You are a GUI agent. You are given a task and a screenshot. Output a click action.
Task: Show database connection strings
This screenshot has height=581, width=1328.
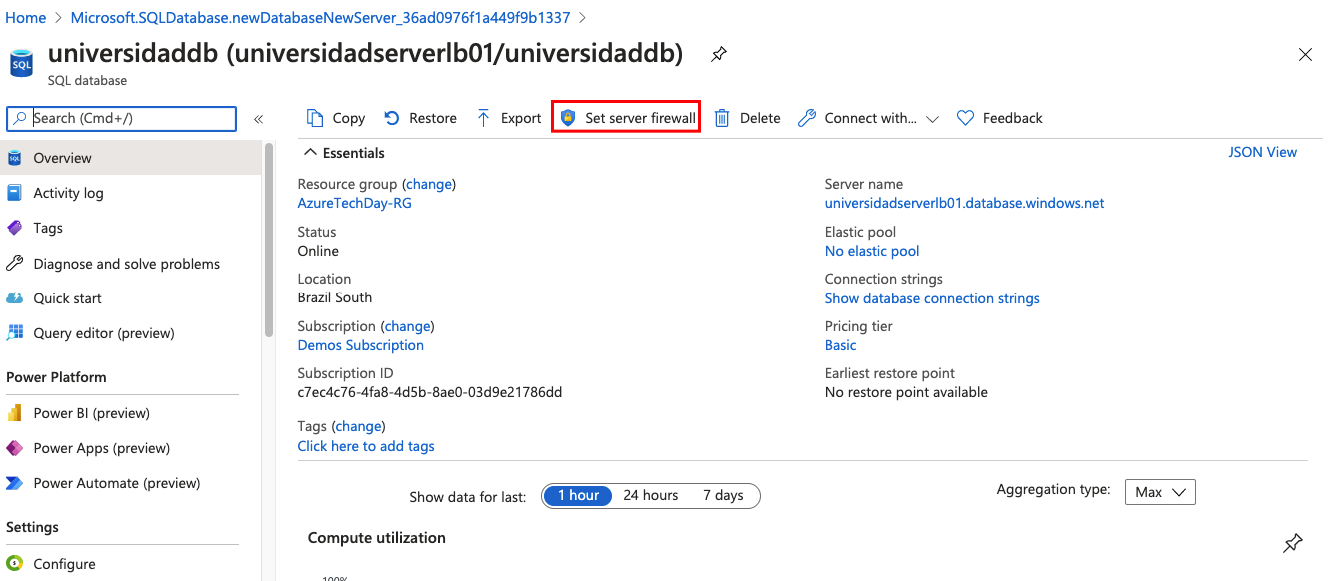(x=932, y=298)
